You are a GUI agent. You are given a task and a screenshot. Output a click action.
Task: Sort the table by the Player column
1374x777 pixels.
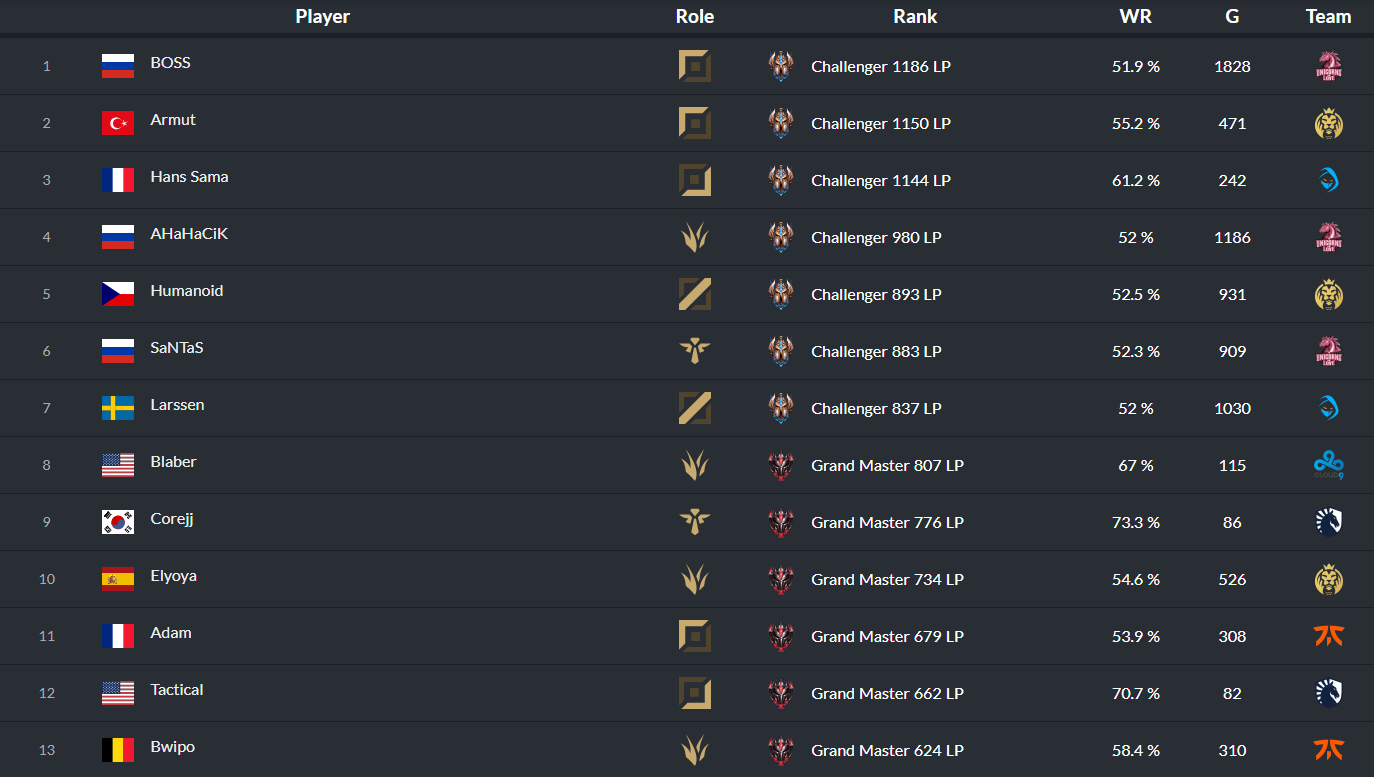323,16
